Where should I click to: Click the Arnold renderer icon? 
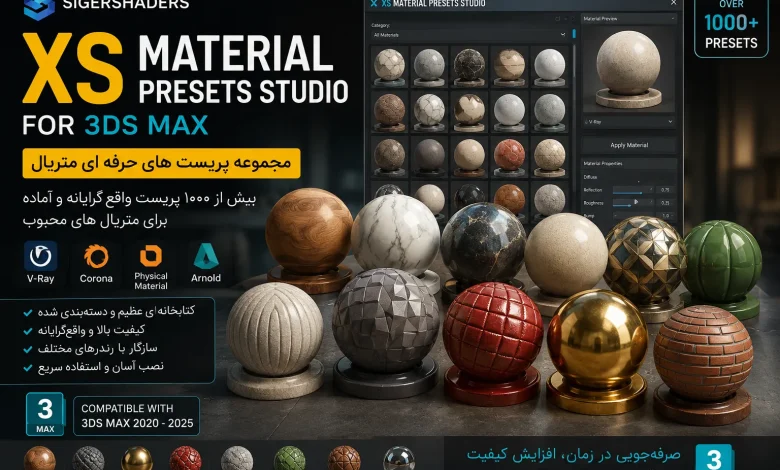[x=206, y=256]
